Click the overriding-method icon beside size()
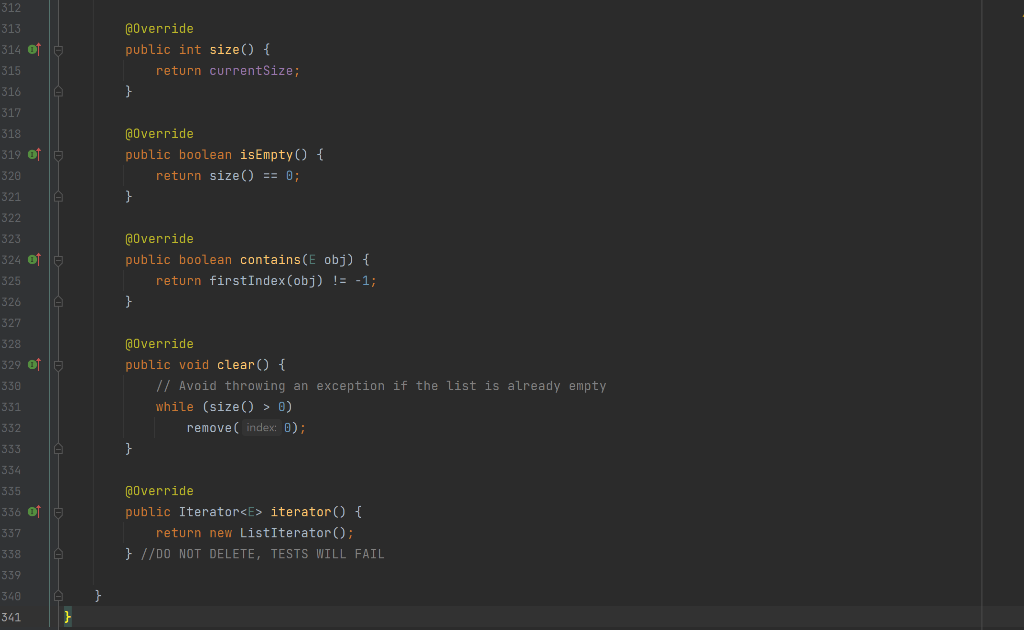This screenshot has width=1024, height=630. (x=33, y=49)
